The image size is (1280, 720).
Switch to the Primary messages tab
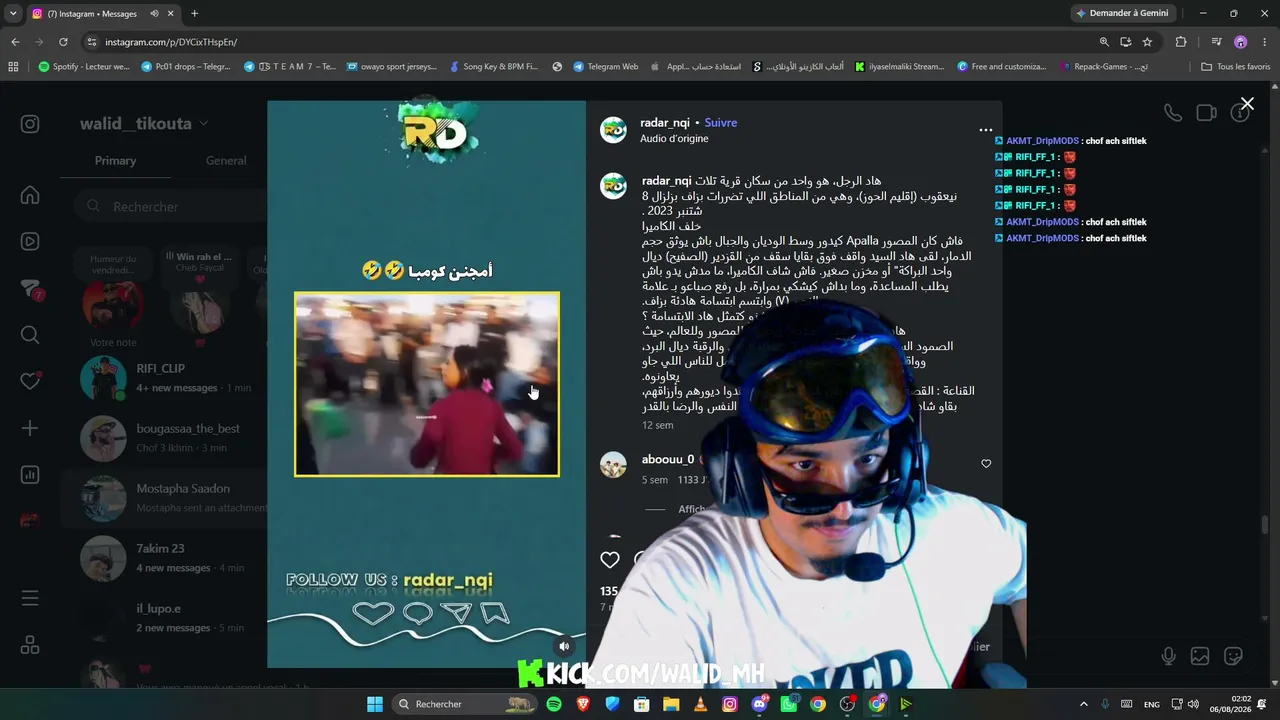click(115, 161)
